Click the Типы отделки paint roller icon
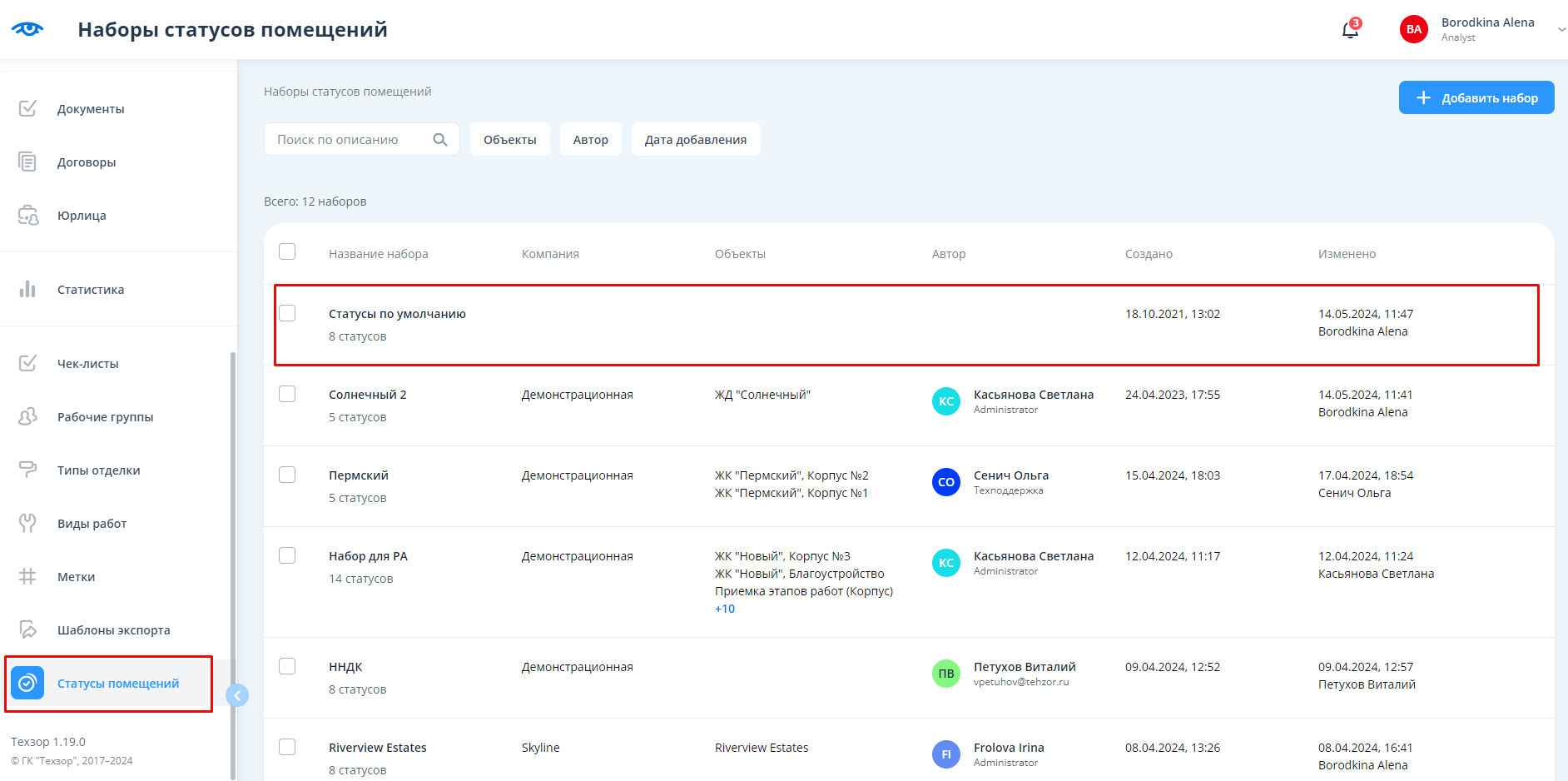Image resolution: width=1568 pixels, height=781 pixels. coord(27,470)
